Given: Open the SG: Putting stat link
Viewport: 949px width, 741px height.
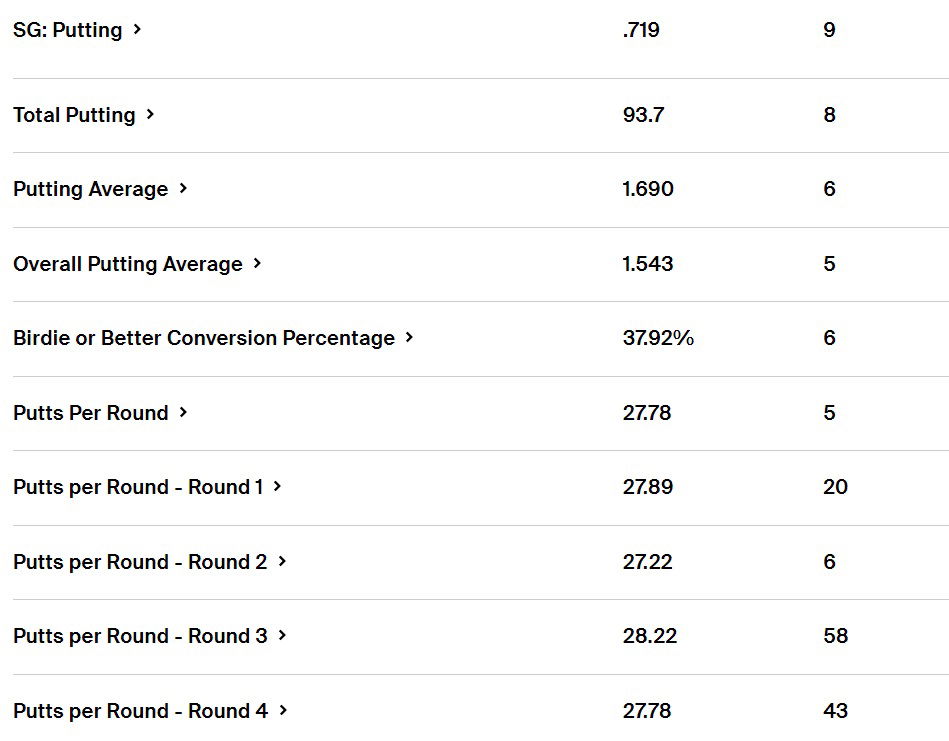Looking at the screenshot, I should (x=67, y=30).
